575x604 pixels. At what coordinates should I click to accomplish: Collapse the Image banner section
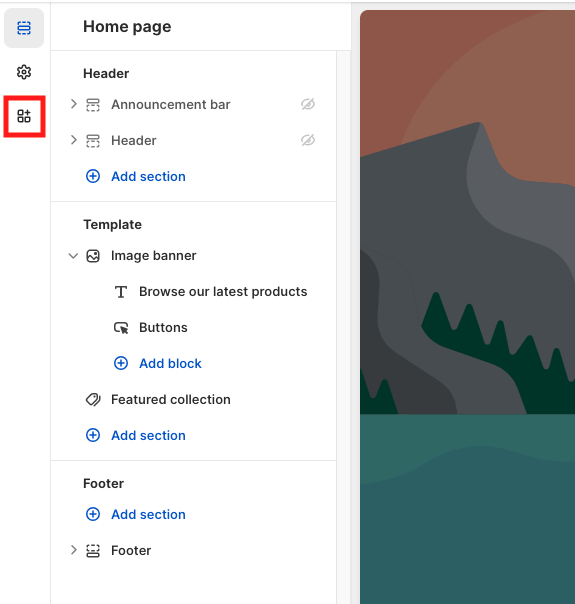73,256
